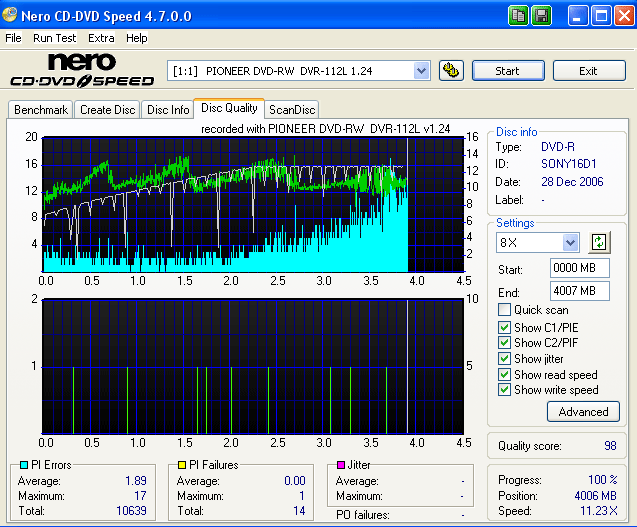The width and height of the screenshot is (637, 527).
Task: Switch to the Benchmark tab
Action: coord(41,110)
